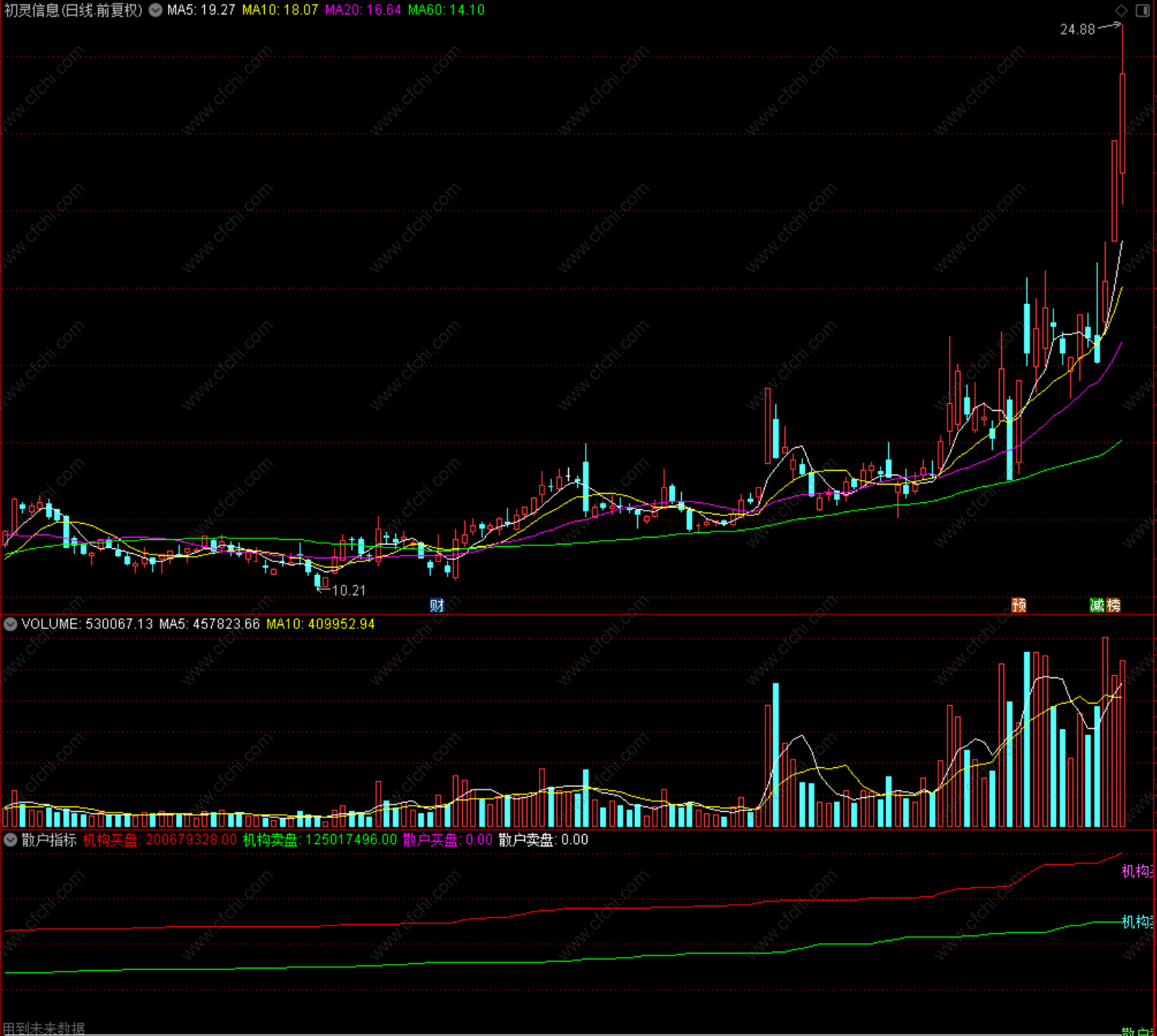Click the 机构买 line label at right edge
This screenshot has width=1157, height=1036.
(1138, 871)
